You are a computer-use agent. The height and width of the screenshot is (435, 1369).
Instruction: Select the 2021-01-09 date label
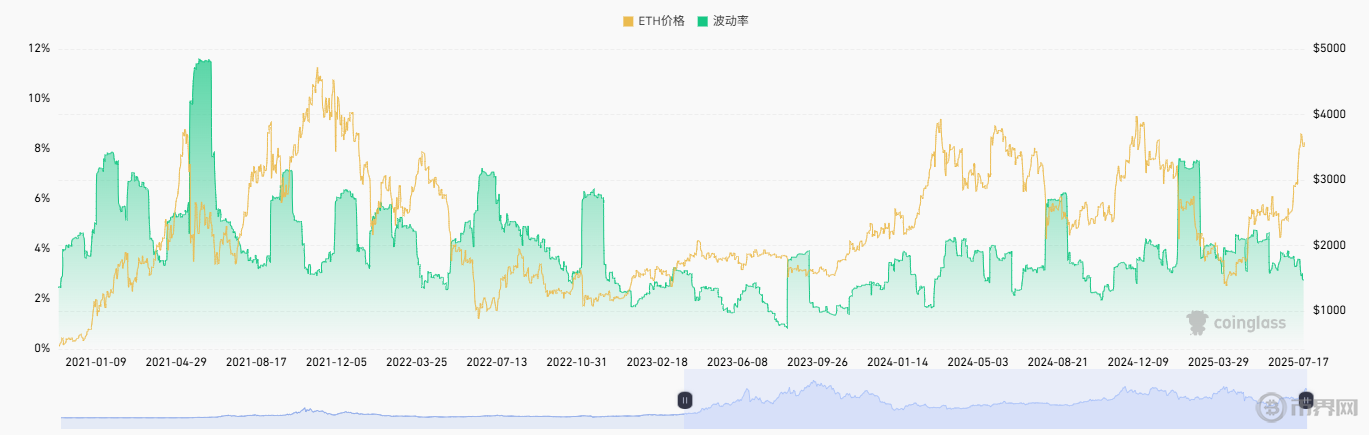[x=96, y=361]
